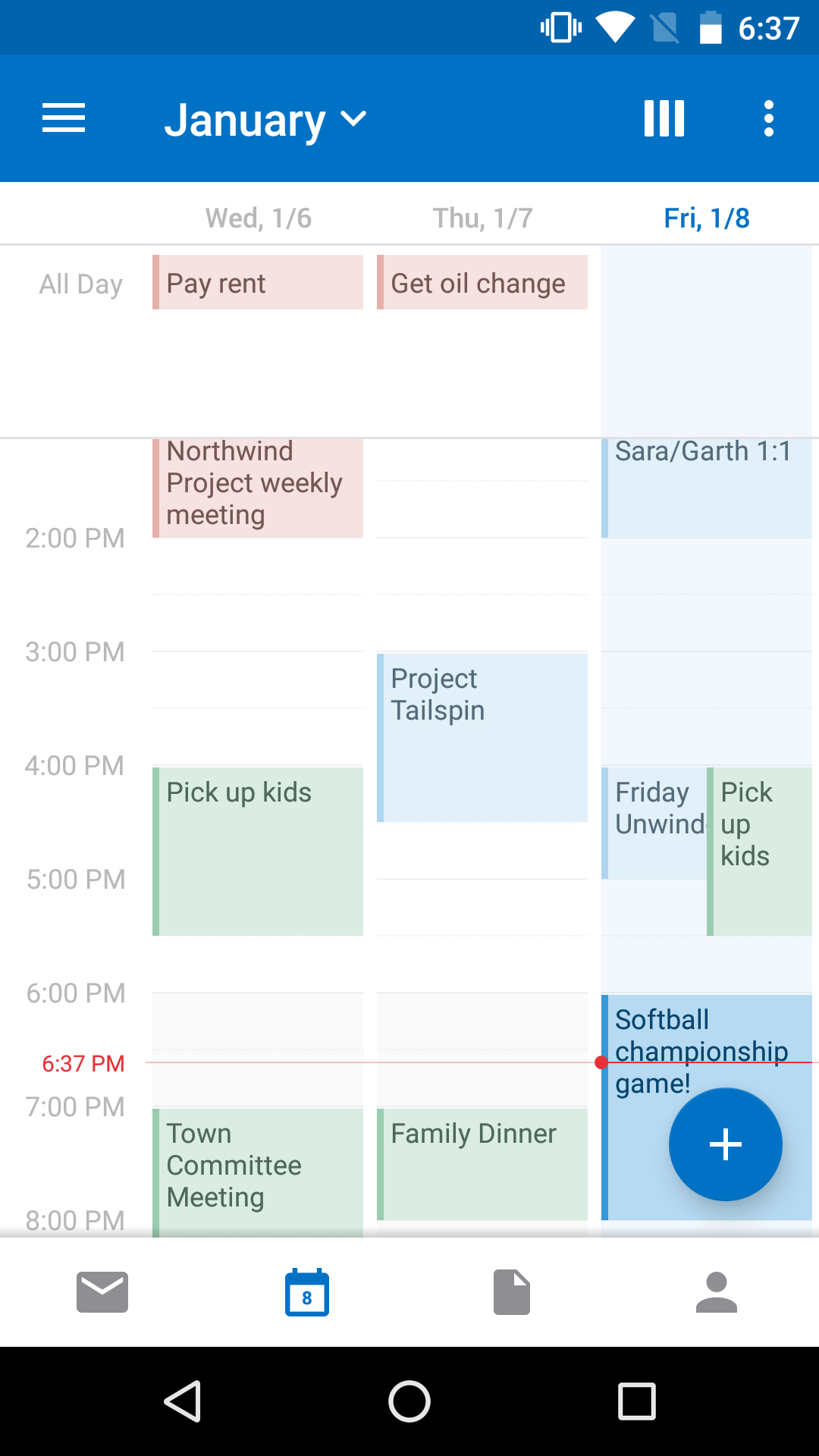The image size is (819, 1456).
Task: Select the Fri, 1/8 day header
Action: coord(707,218)
